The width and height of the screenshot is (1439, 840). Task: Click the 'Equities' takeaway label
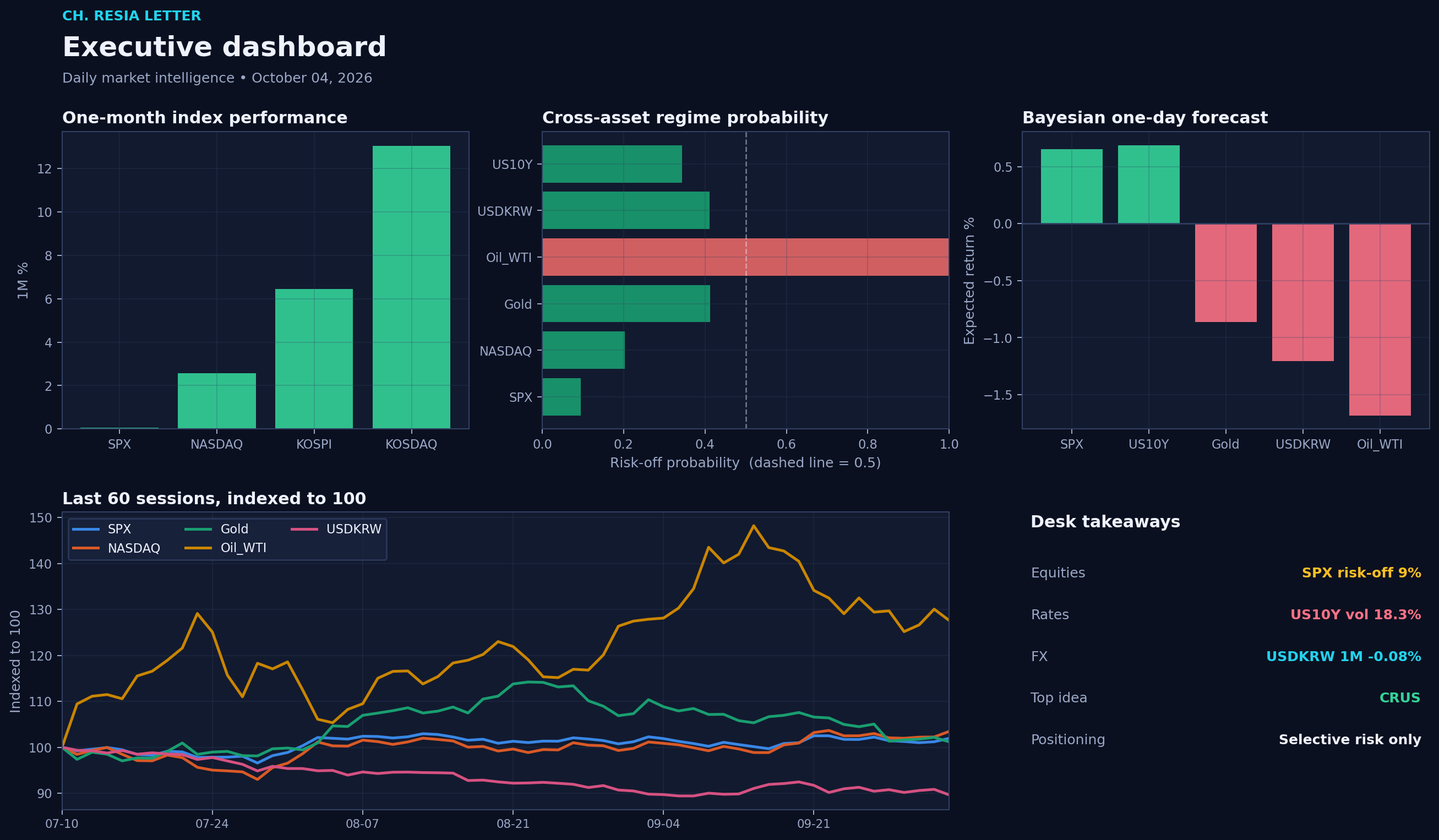[1058, 573]
